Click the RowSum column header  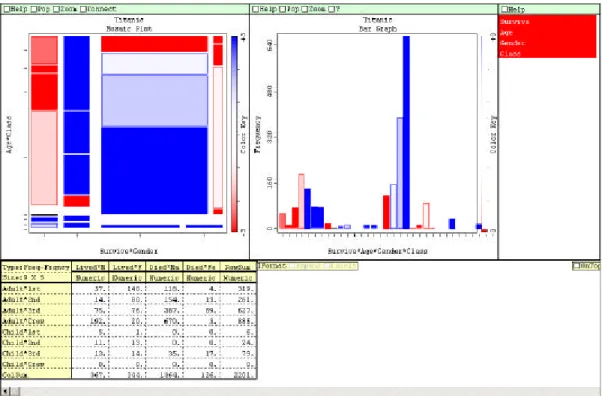coord(238,267)
